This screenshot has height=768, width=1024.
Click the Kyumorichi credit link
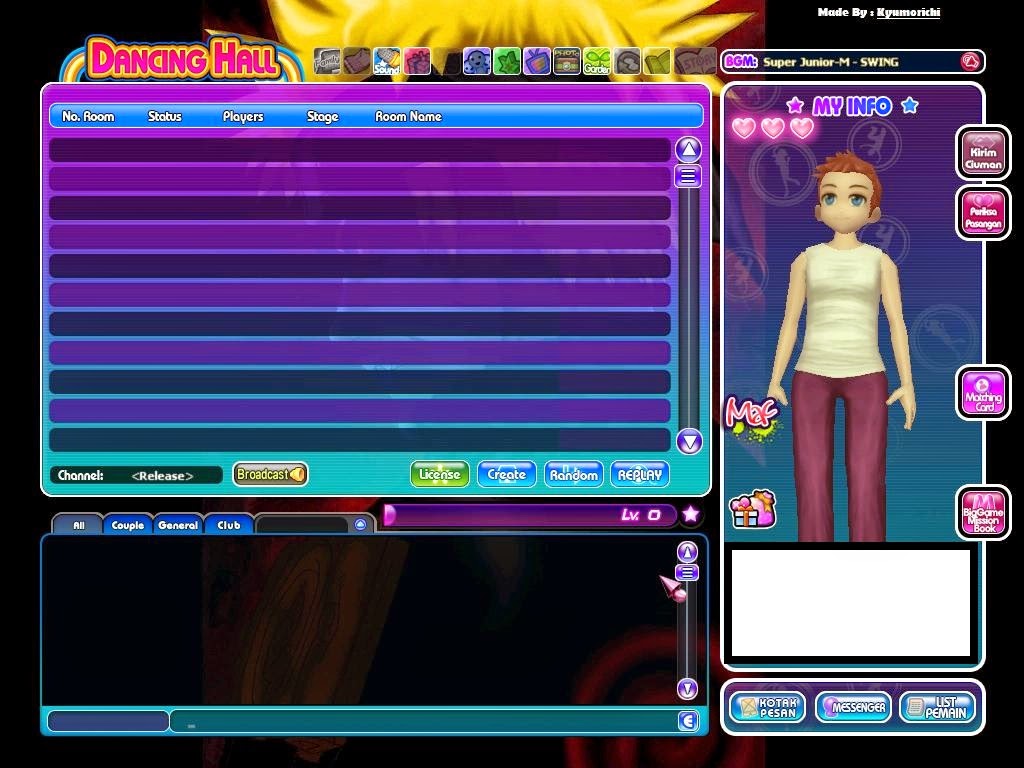point(908,12)
